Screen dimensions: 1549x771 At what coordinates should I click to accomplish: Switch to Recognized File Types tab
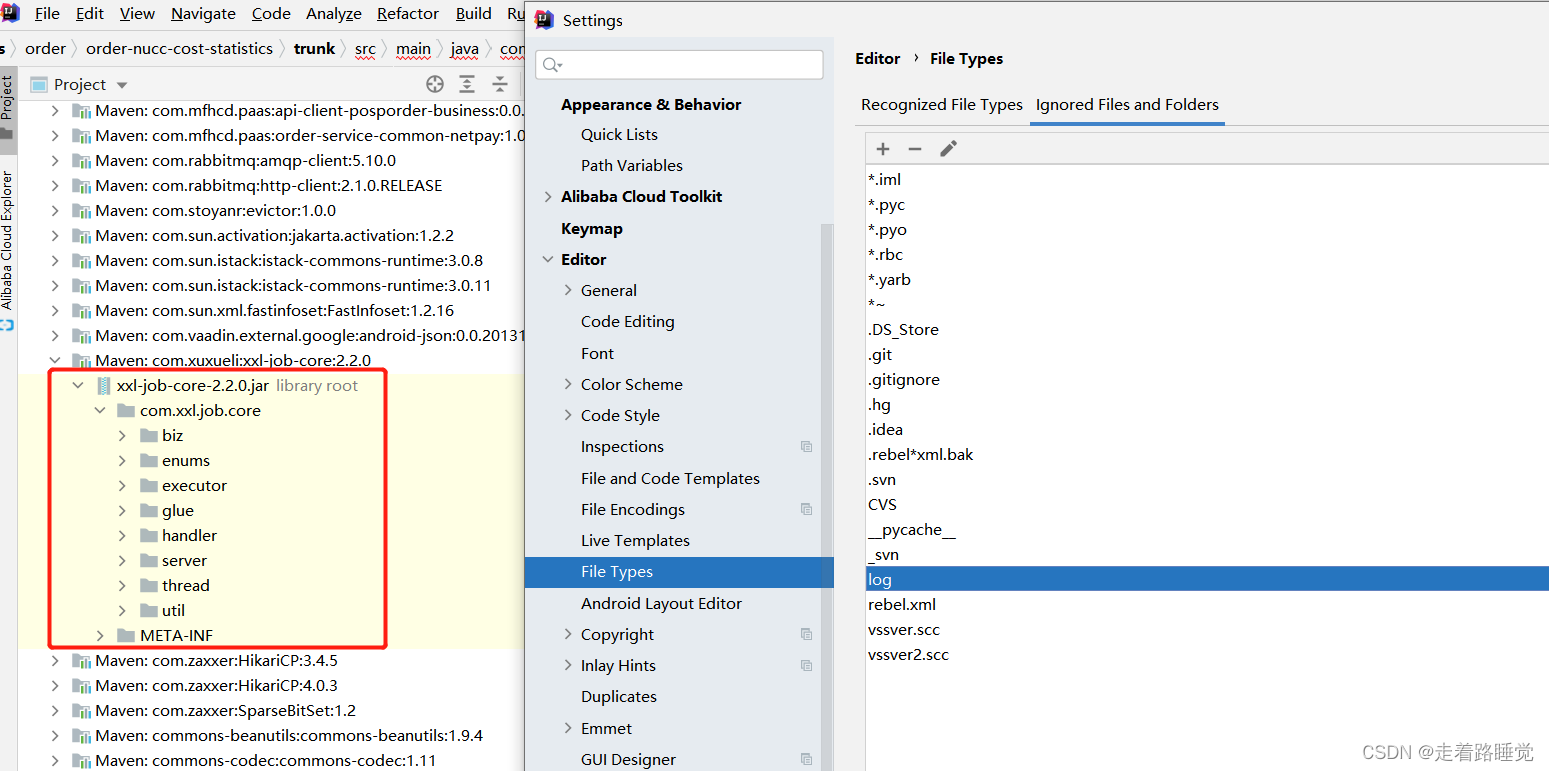pos(942,105)
